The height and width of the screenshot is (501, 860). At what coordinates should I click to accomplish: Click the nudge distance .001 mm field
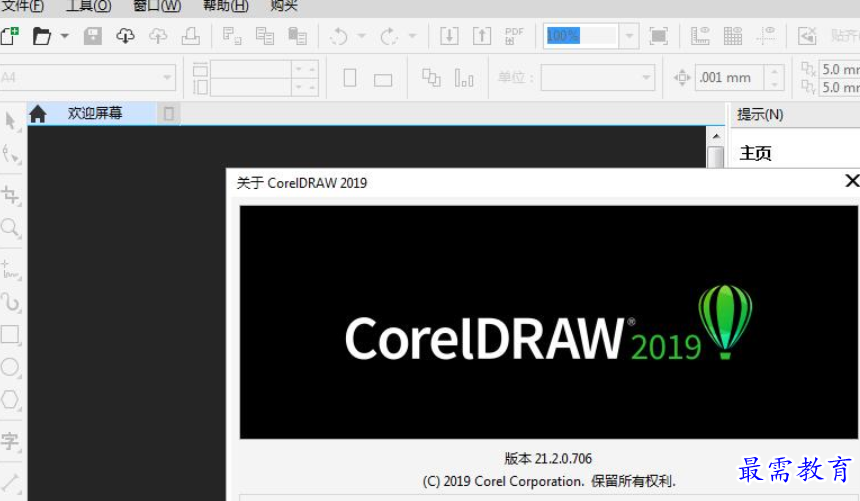pos(729,77)
